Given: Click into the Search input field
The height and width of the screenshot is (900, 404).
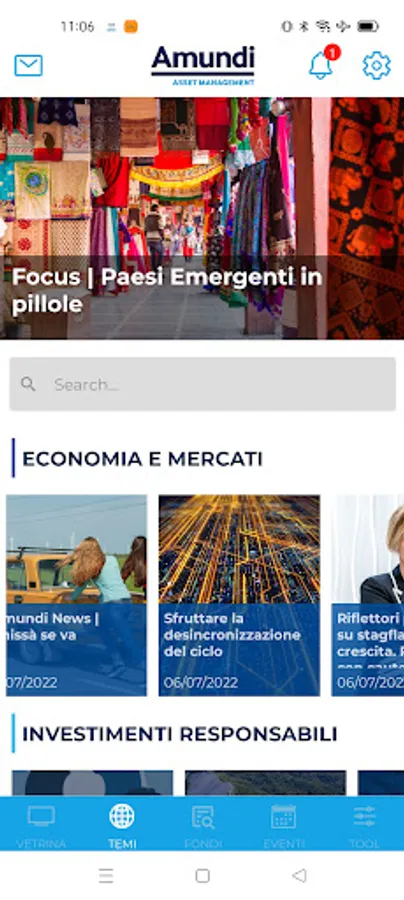Looking at the screenshot, I should pyautogui.click(x=203, y=384).
